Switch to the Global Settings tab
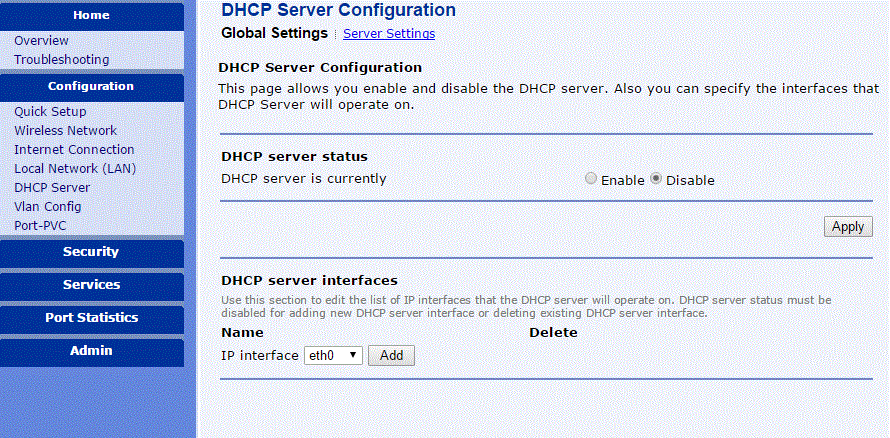890x438 pixels. [x=274, y=33]
